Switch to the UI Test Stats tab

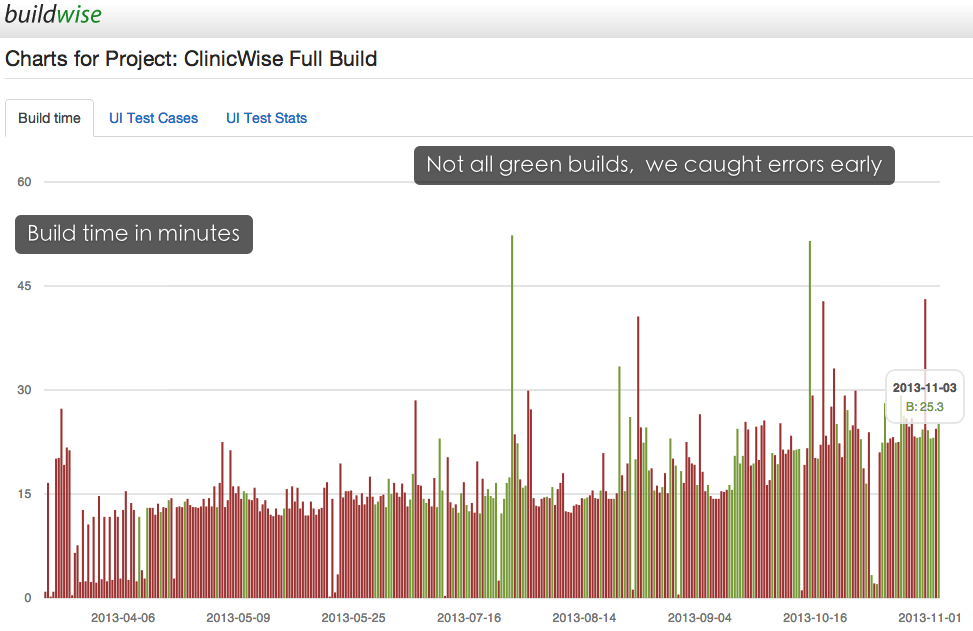point(266,118)
